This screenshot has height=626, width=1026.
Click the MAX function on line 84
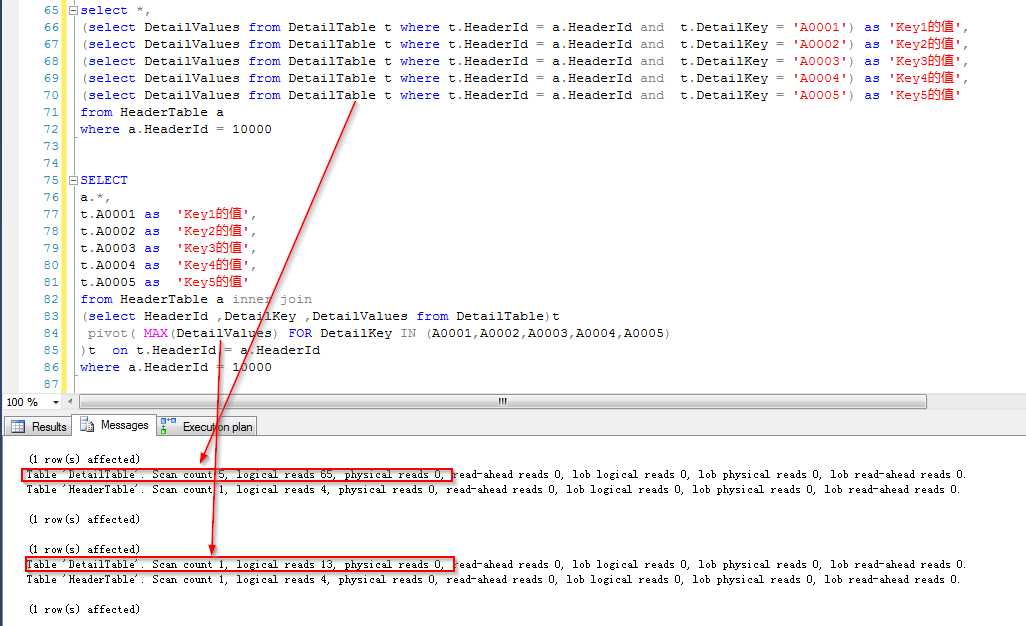(x=156, y=334)
